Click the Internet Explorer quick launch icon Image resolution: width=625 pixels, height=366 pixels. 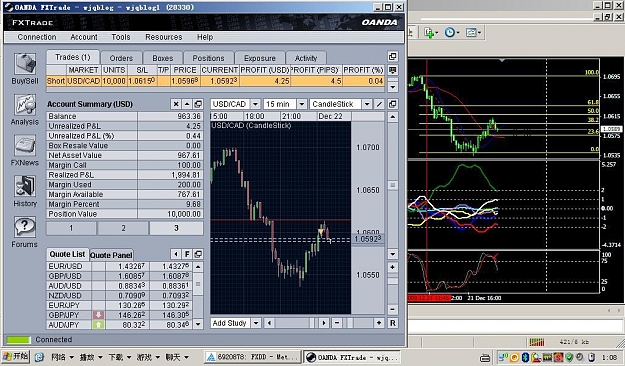(39, 357)
